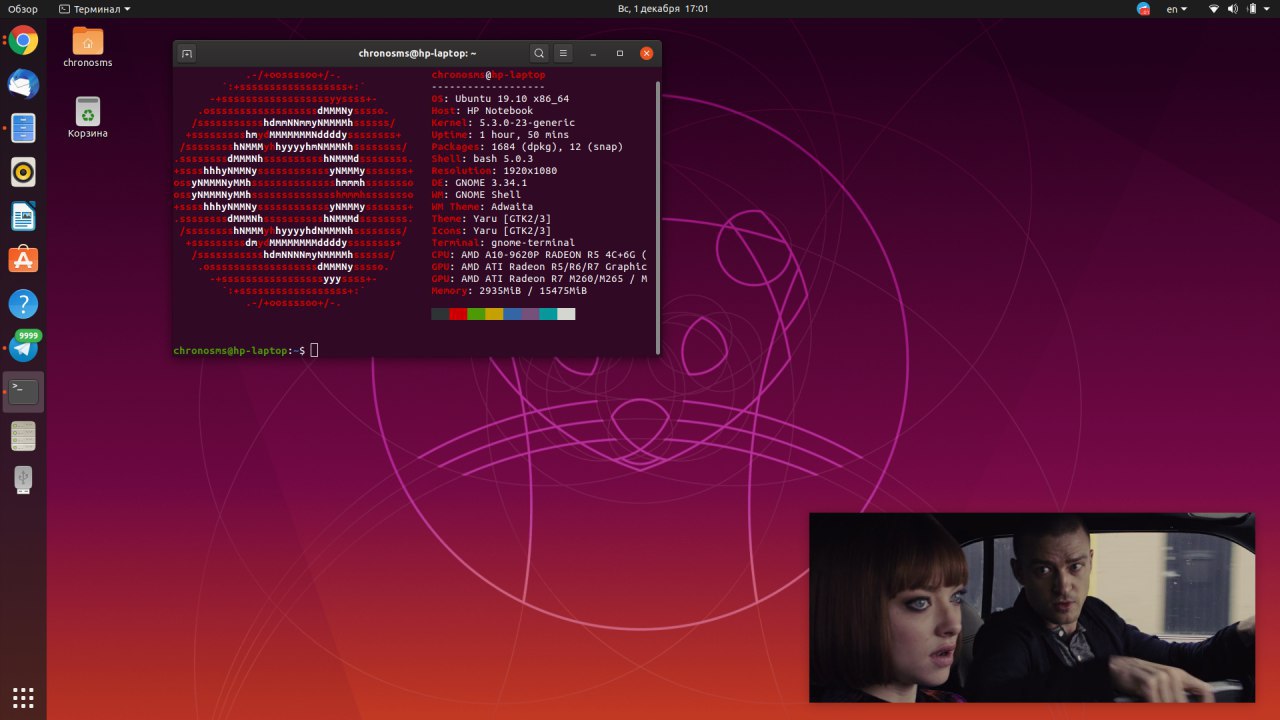Image resolution: width=1280 pixels, height=720 pixels.
Task: Click the Telegram tray icon in top bar
Action: point(1143,9)
